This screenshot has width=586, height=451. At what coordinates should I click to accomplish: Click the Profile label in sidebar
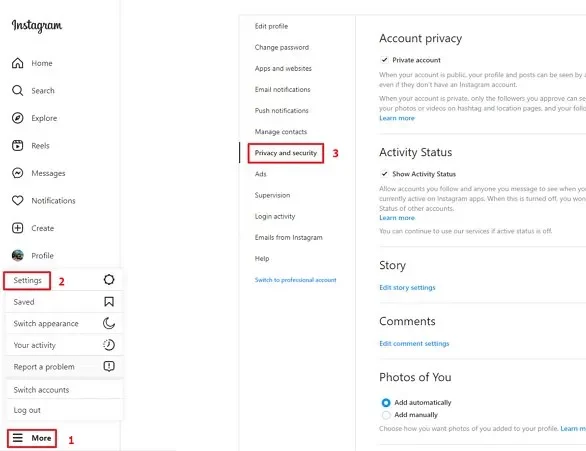(x=43, y=256)
